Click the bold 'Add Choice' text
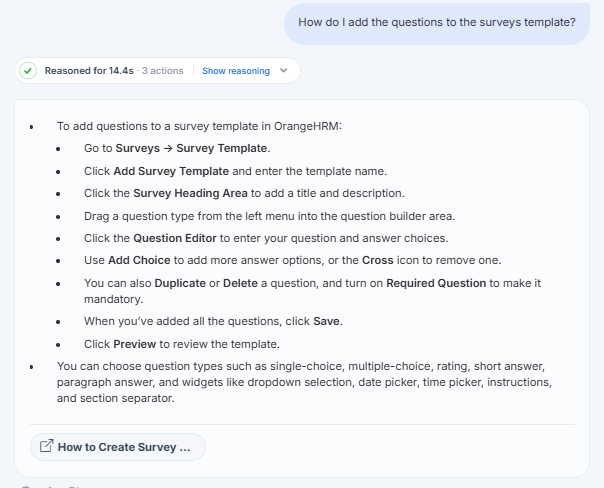Screen dimensions: 604x488 click(139, 260)
